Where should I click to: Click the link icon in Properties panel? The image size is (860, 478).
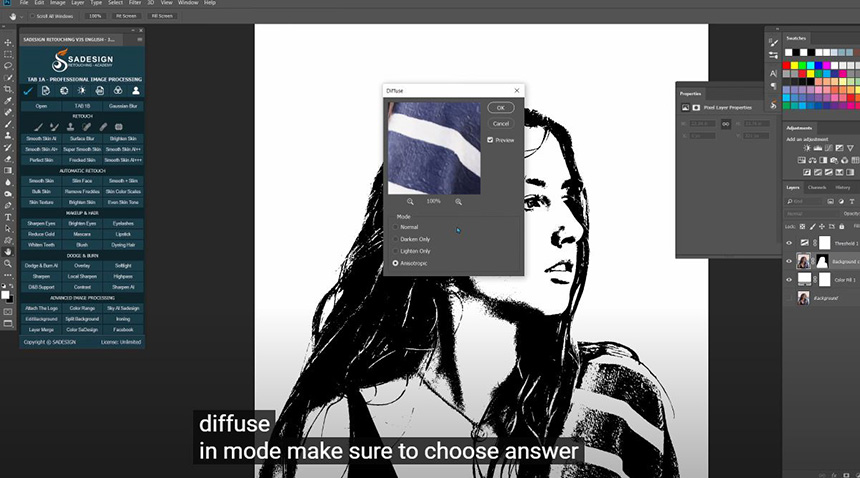(726, 124)
